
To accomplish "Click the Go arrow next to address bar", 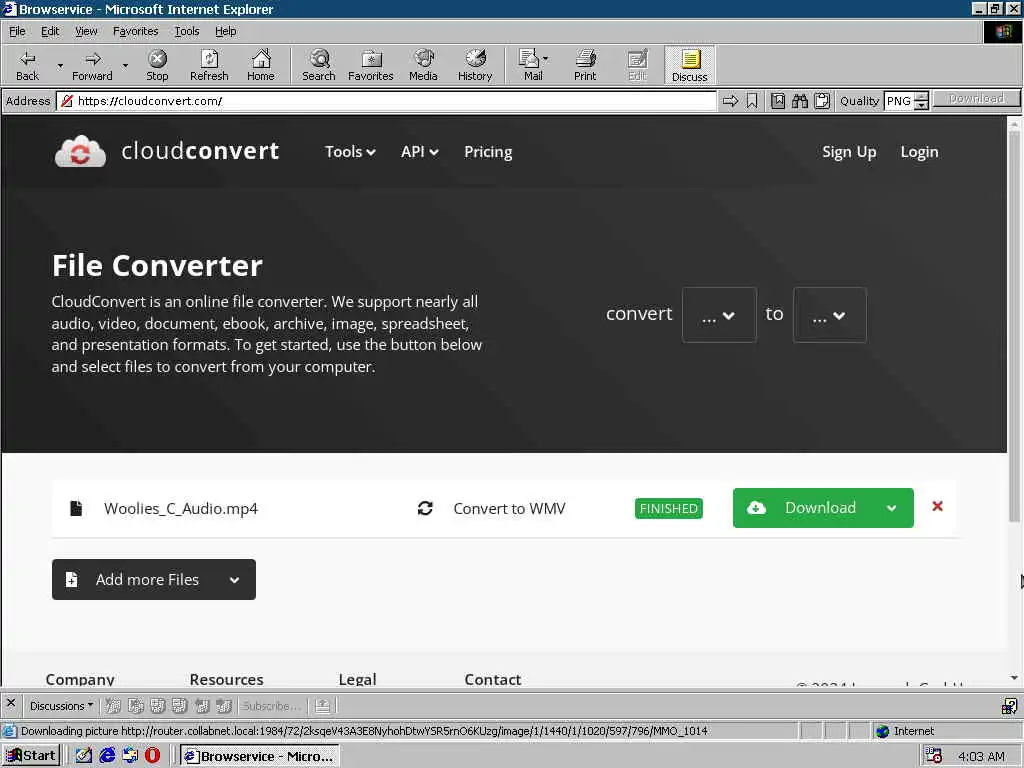I will tap(730, 101).
